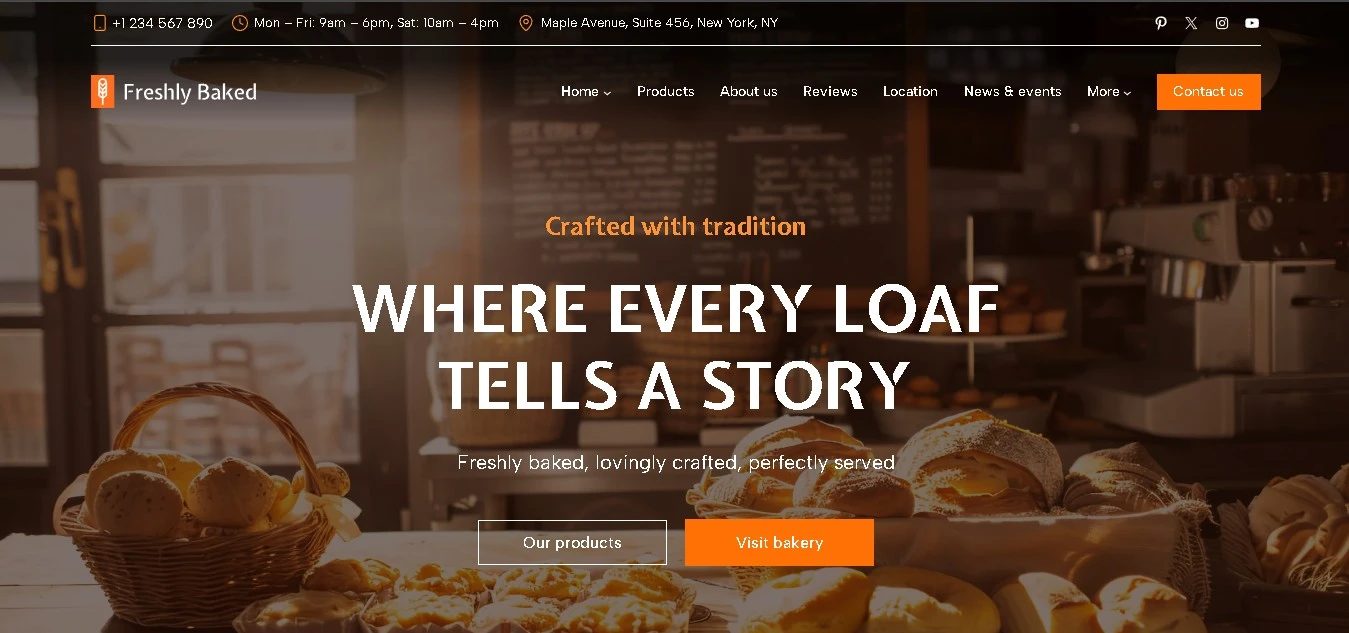The width and height of the screenshot is (1349, 633).
Task: Click the Pinterest icon in the top bar
Action: coord(1160,23)
